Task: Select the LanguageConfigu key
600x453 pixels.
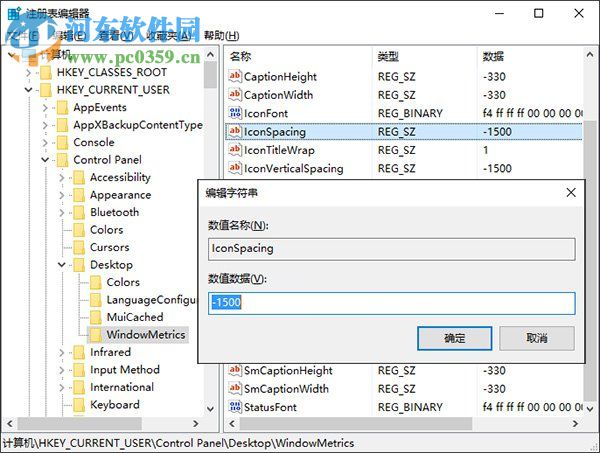Action: (x=151, y=300)
